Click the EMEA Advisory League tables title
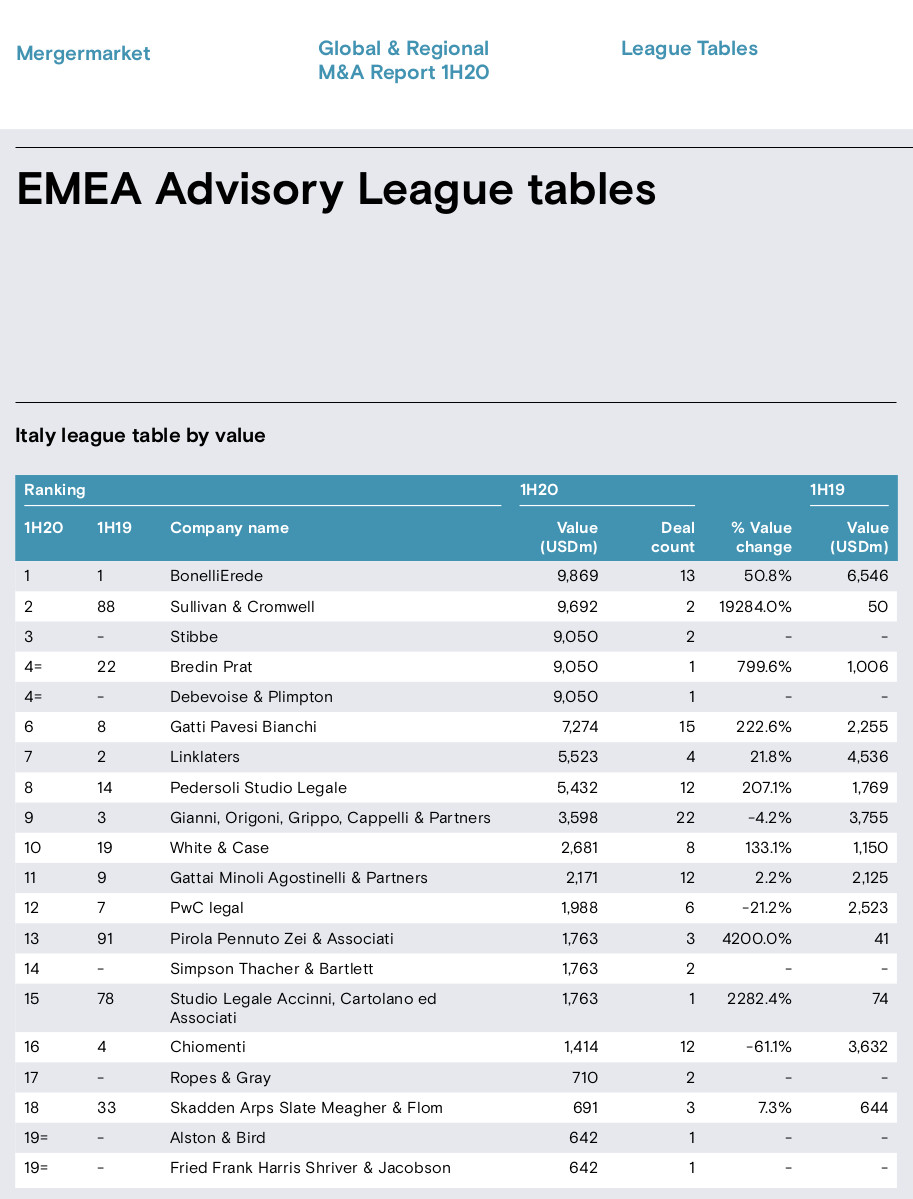This screenshot has height=1199, width=913. 336,190
